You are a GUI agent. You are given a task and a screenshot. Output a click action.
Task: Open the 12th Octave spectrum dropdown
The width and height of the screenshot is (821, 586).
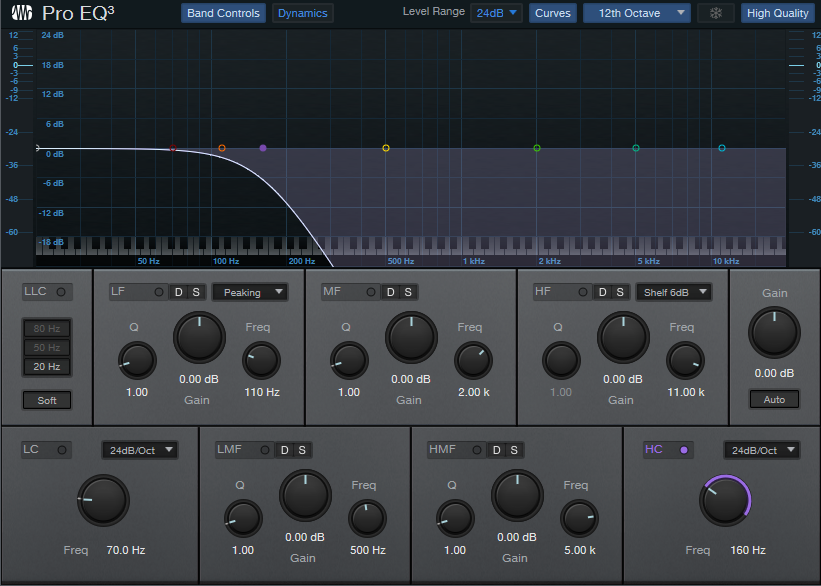(637, 13)
